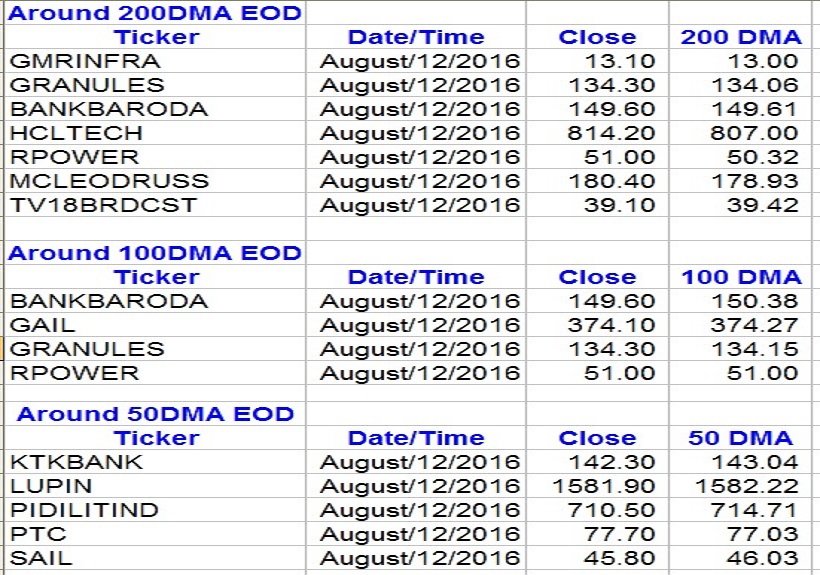Select the PIDILITIND ticker cell
Image resolution: width=820 pixels, height=575 pixels.
(84, 510)
